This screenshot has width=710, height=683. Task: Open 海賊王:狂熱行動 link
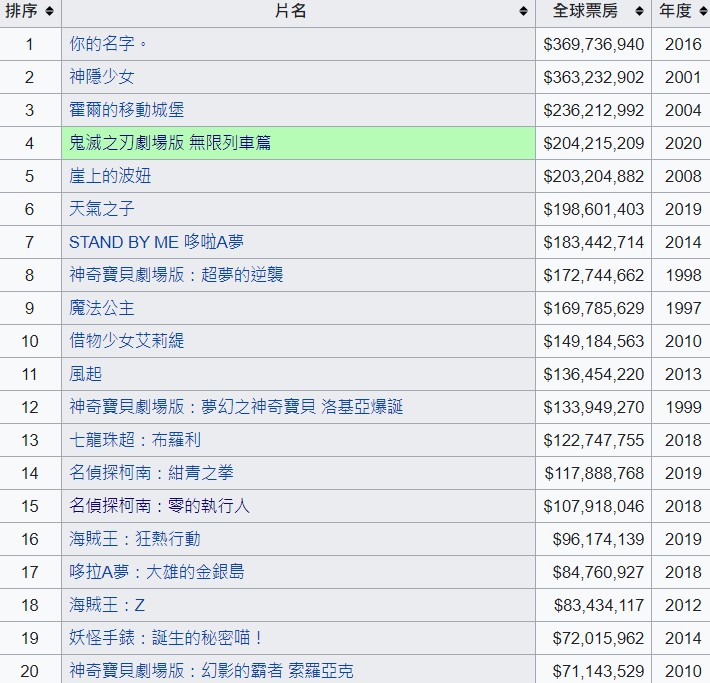(x=134, y=539)
